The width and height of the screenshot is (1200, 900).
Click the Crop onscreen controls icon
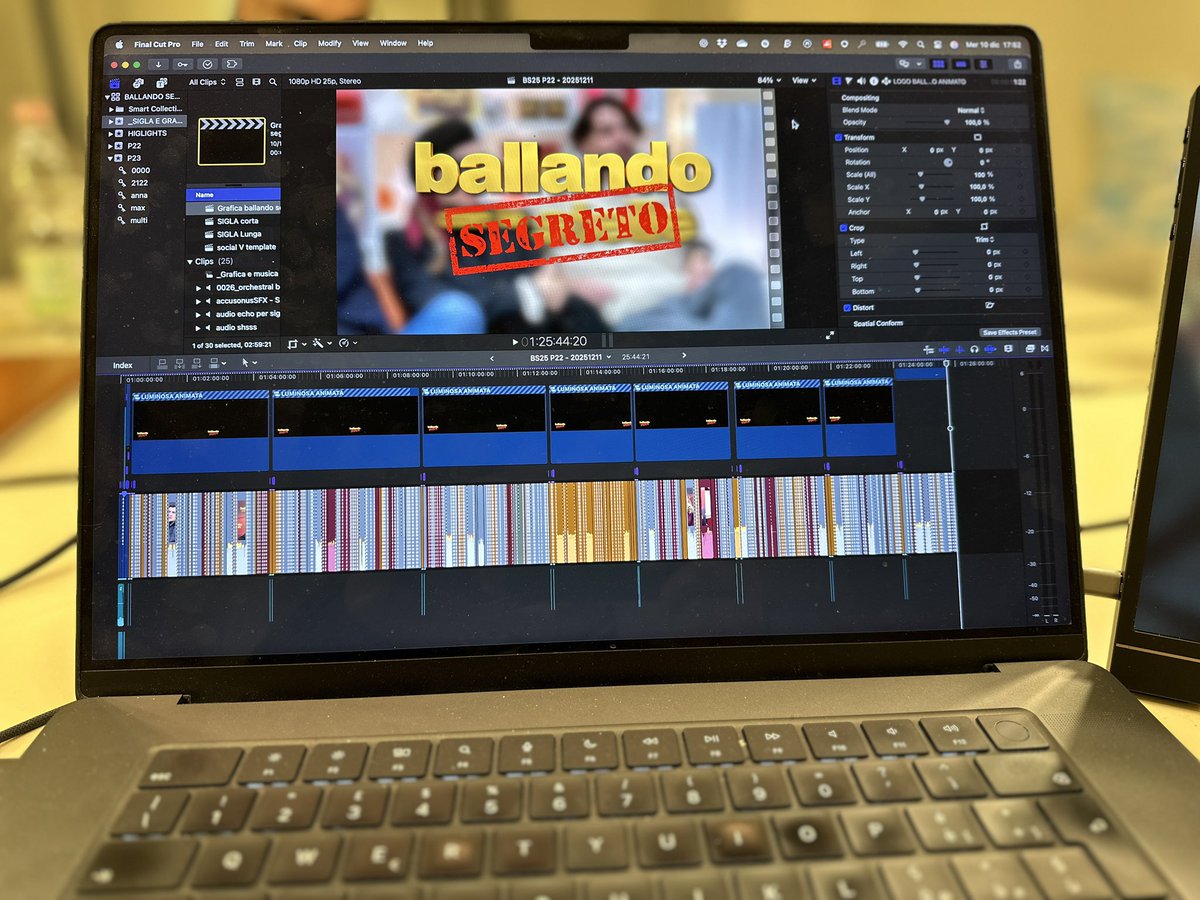983,228
